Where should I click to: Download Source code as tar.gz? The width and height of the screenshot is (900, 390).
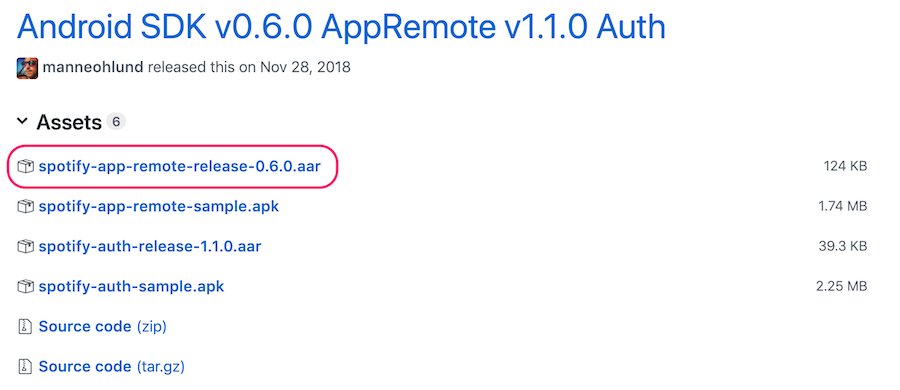[x=111, y=366]
